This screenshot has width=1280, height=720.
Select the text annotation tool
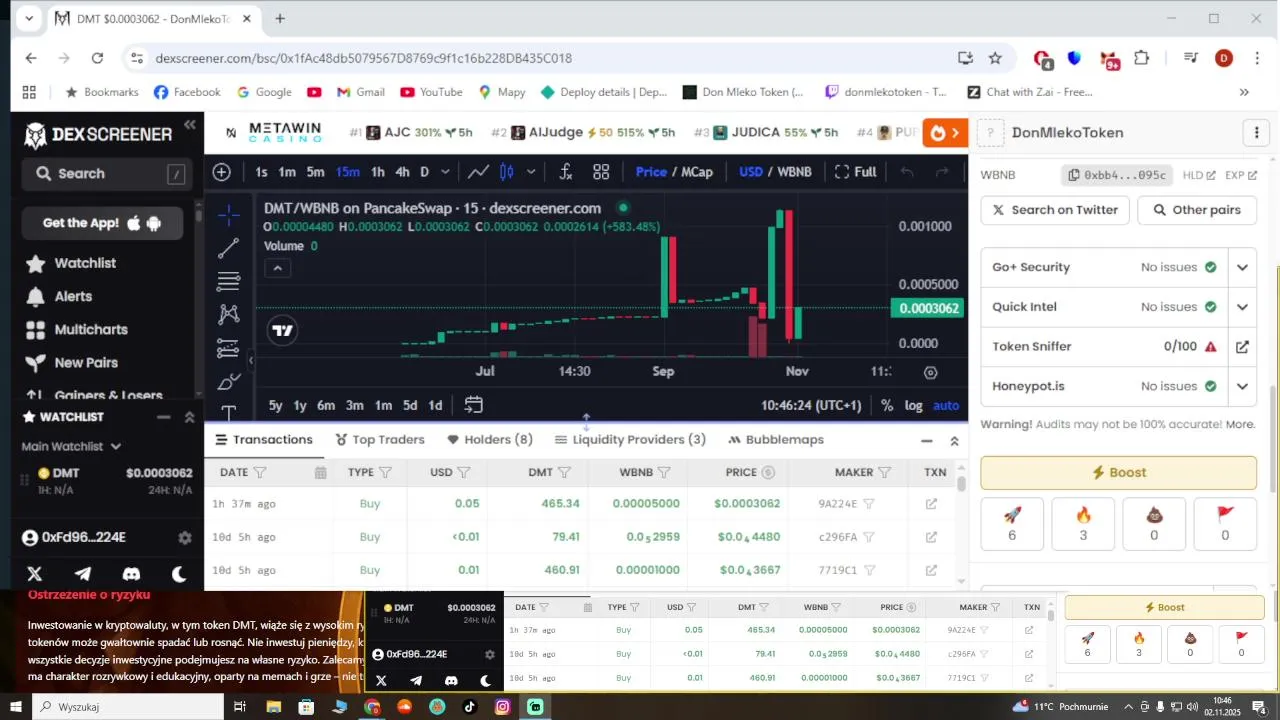click(229, 412)
